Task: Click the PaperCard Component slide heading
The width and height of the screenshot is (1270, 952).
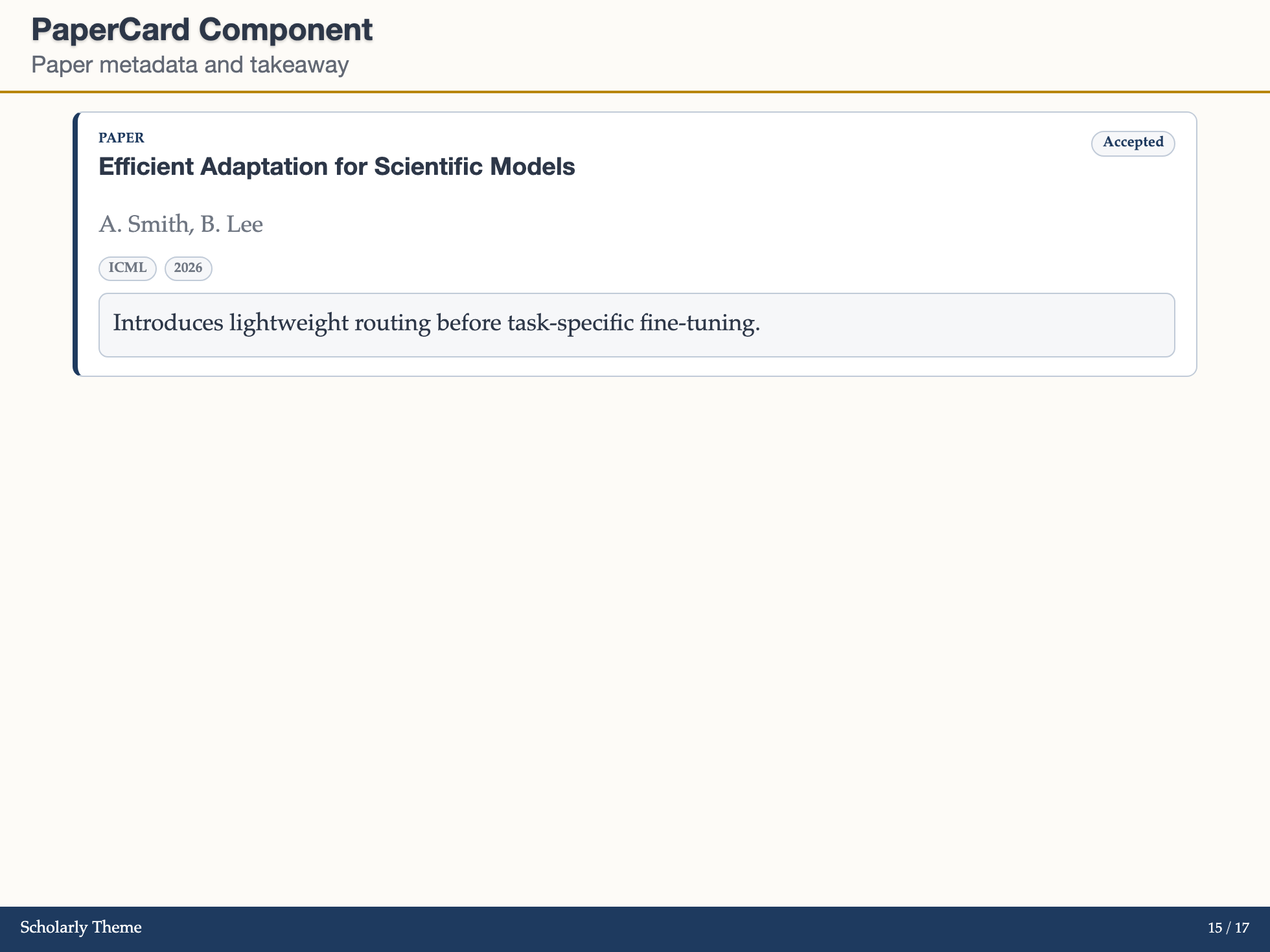Action: [x=202, y=30]
